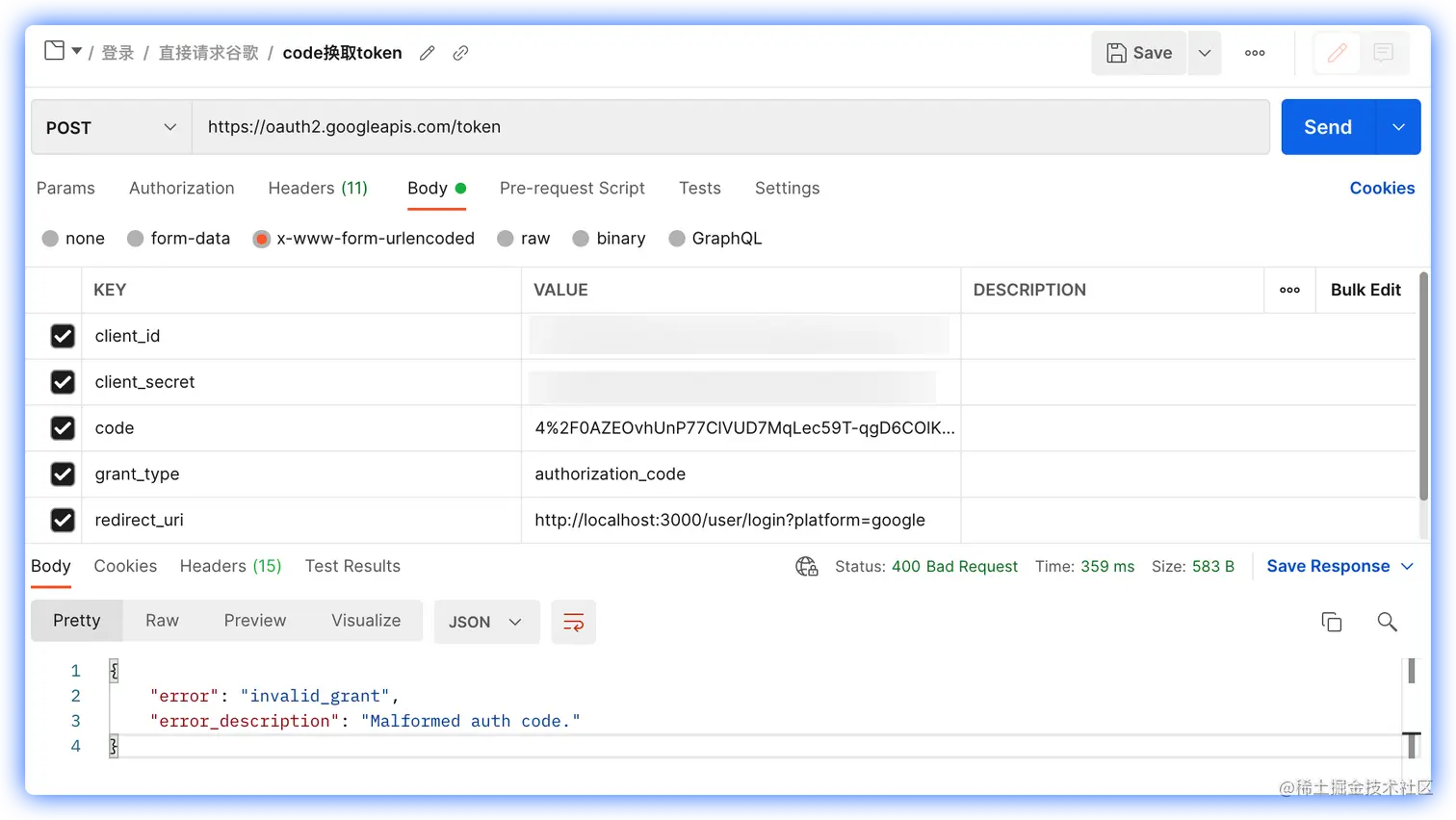Send the request
Screen dimensions: 1456x820
(x=1329, y=127)
